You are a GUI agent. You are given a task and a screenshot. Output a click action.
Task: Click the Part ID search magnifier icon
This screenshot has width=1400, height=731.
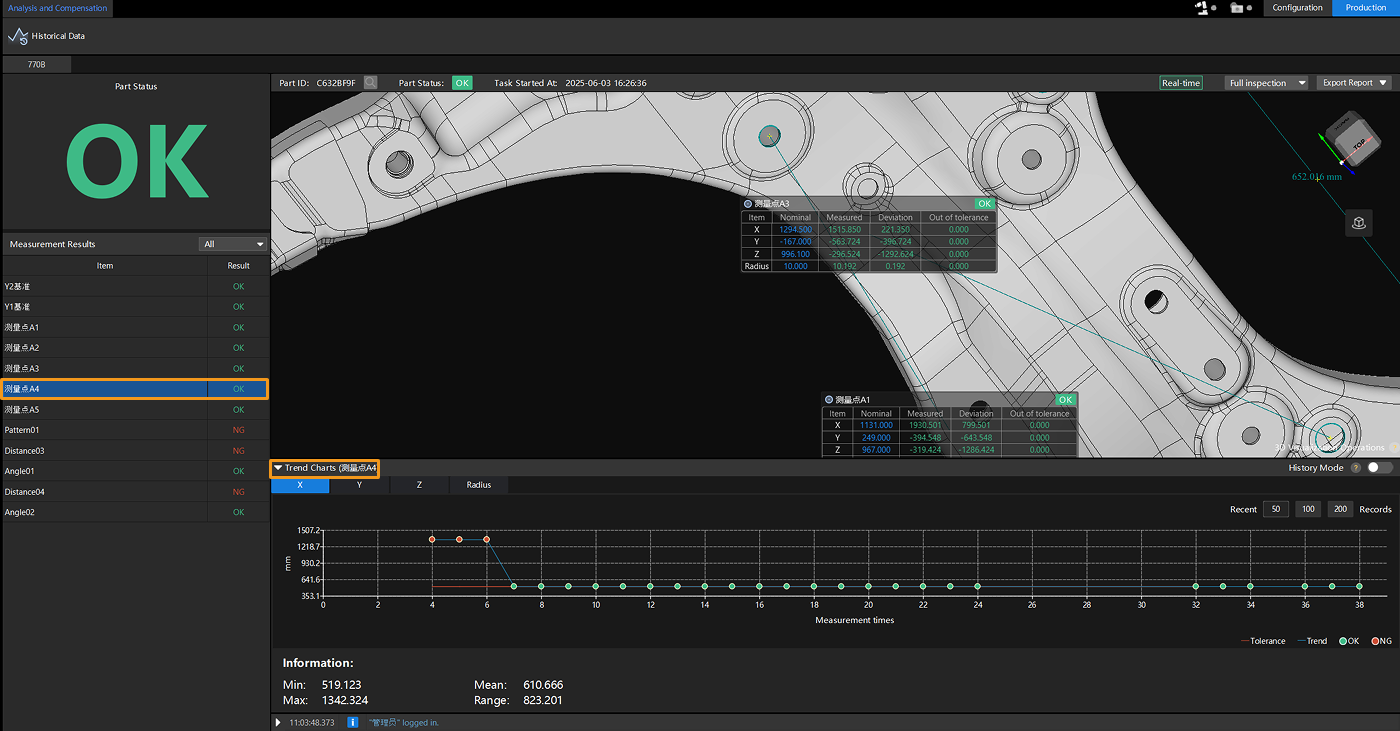(370, 83)
